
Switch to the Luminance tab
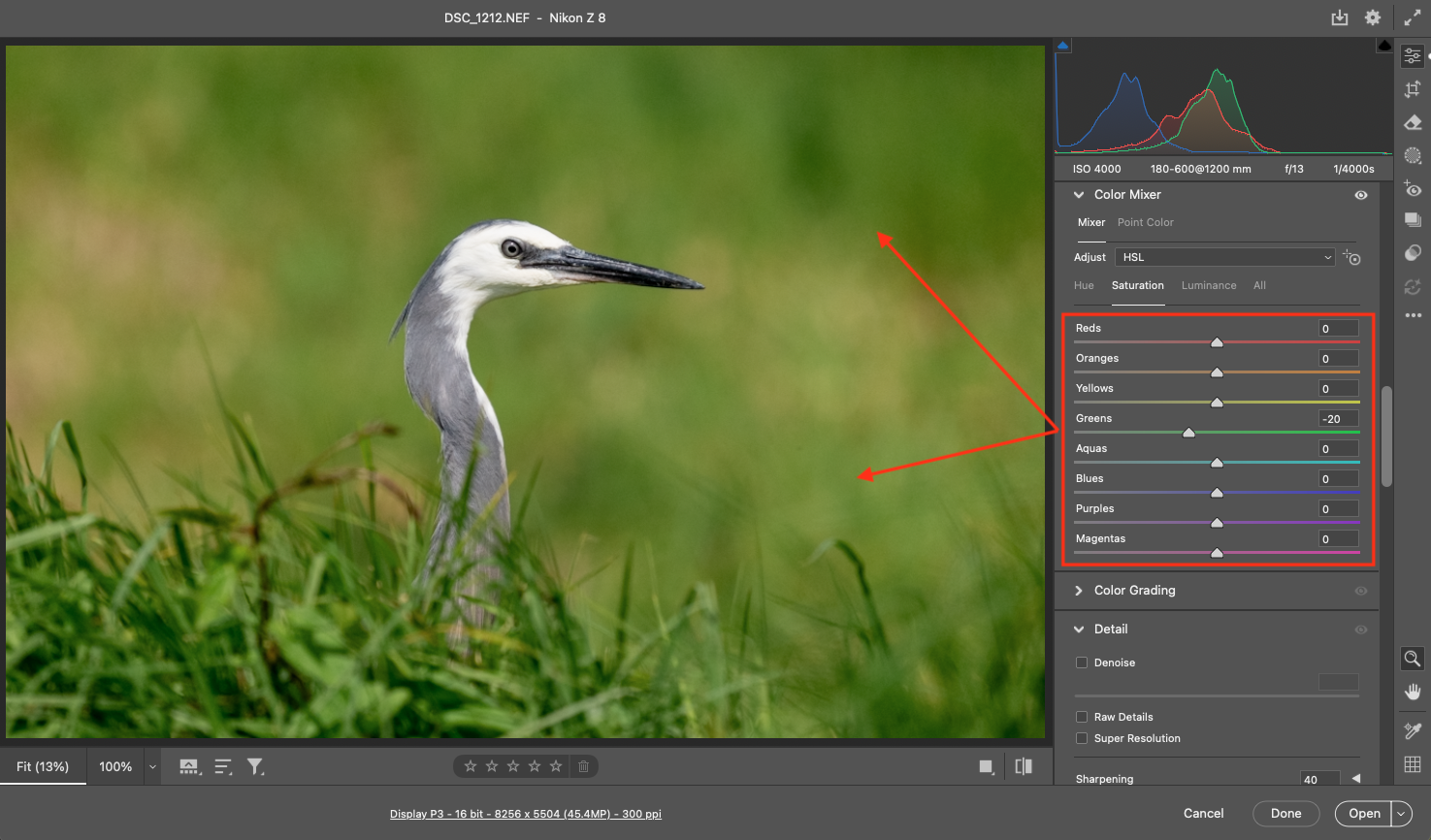point(1208,285)
